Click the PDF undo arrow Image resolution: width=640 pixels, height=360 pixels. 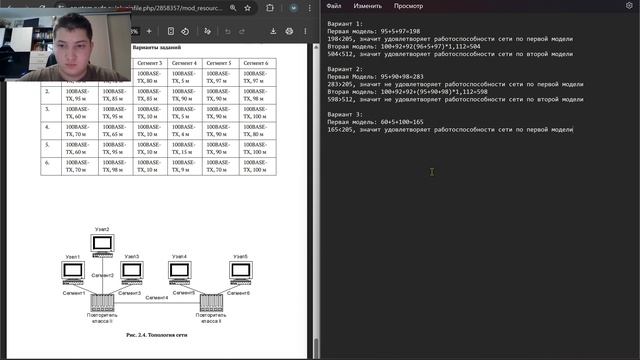coord(228,31)
